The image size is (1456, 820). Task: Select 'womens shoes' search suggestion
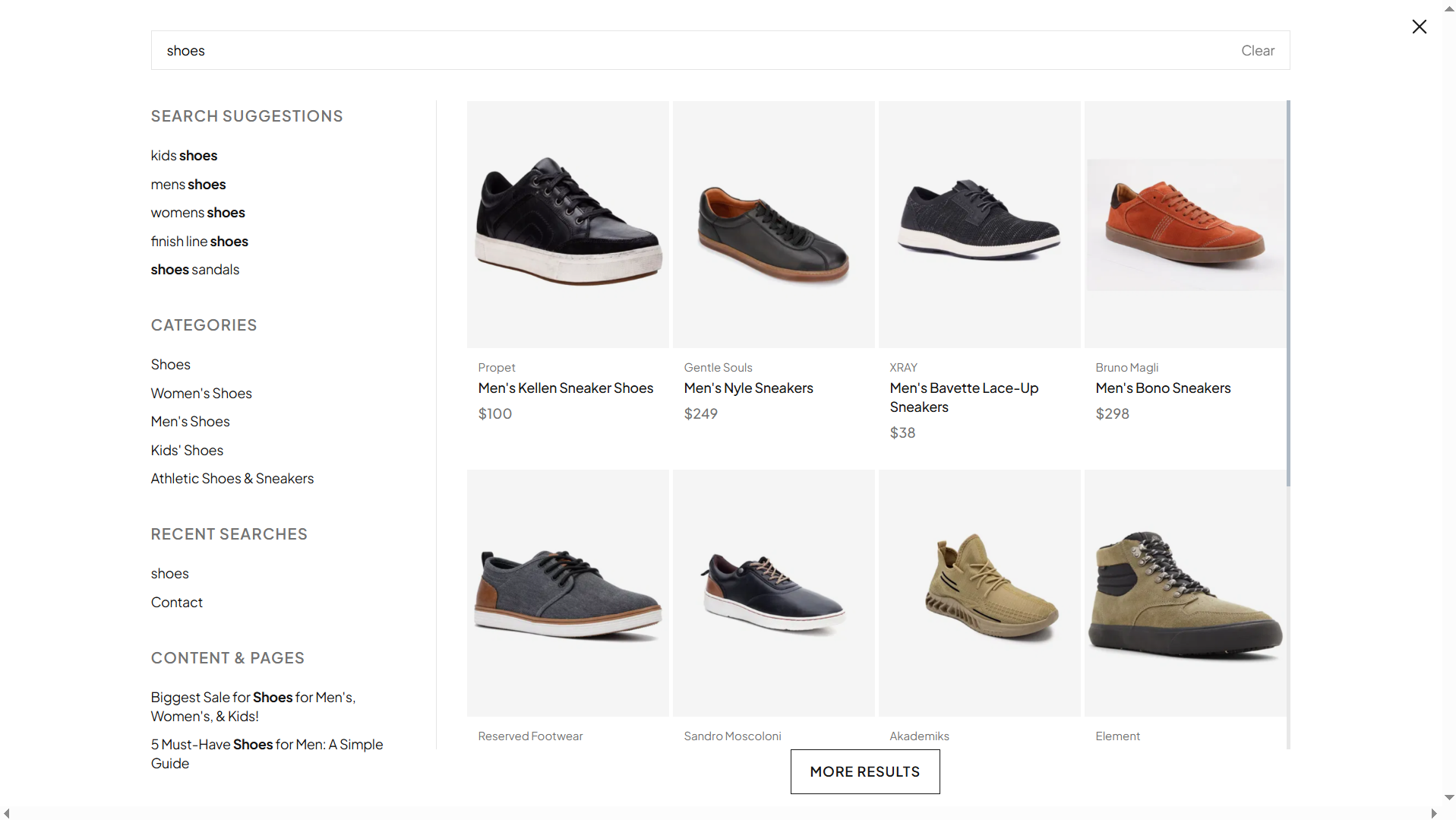[x=197, y=212]
